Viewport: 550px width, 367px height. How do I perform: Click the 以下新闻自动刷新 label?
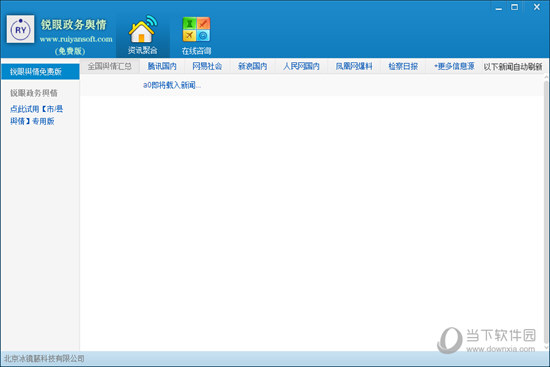(x=513, y=67)
